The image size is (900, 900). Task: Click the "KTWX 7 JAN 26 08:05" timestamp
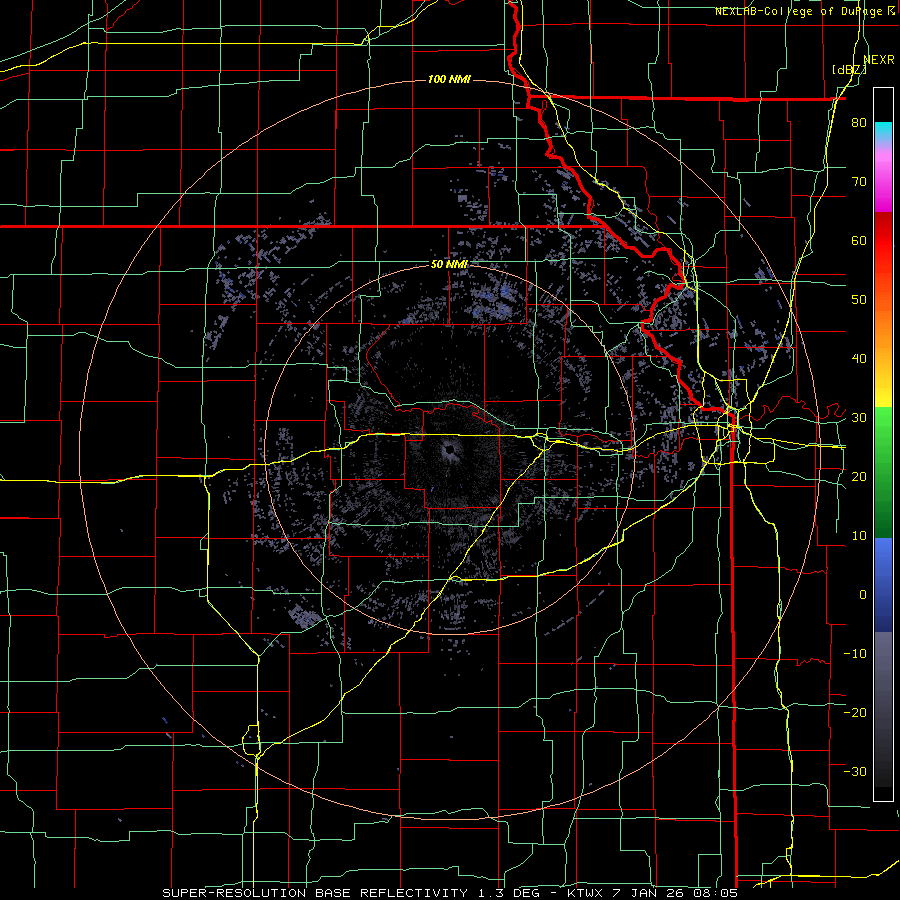(x=652, y=893)
